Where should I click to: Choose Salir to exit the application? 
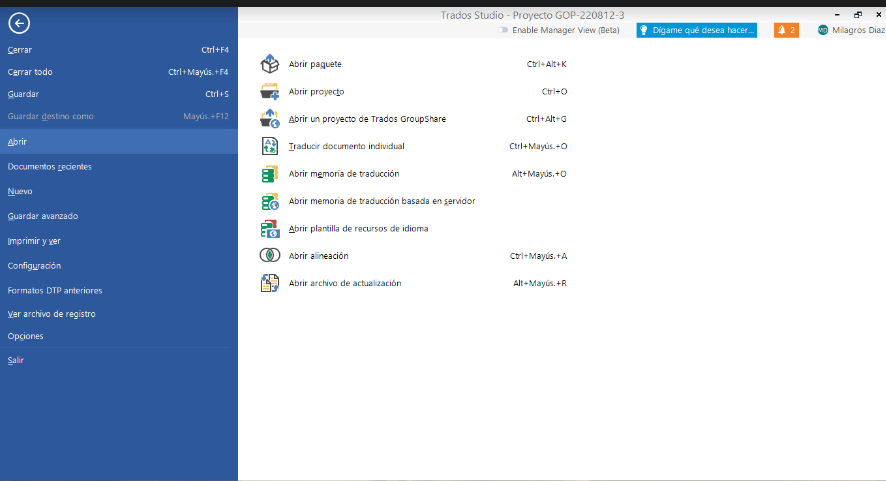(x=119, y=360)
